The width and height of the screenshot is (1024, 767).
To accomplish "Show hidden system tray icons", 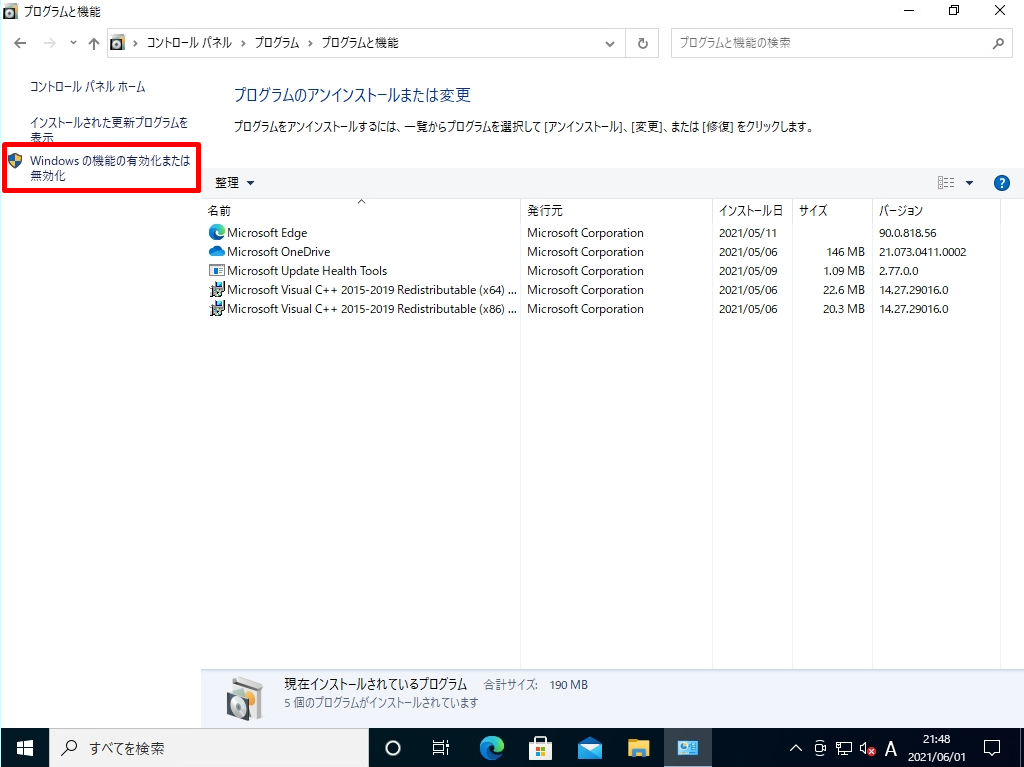I will pyautogui.click(x=795, y=748).
